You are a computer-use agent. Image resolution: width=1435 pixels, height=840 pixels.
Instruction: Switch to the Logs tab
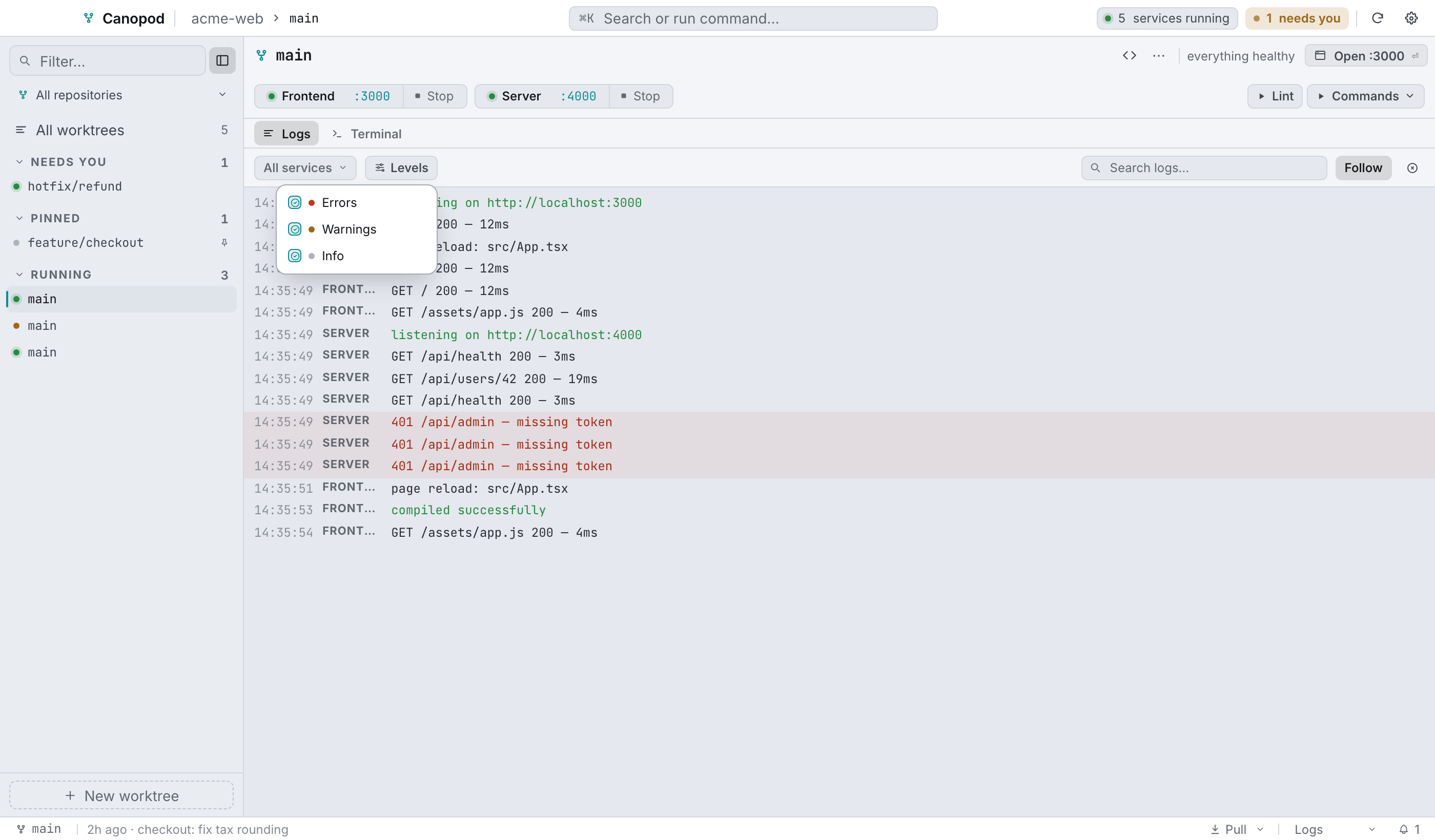pyautogui.click(x=286, y=134)
